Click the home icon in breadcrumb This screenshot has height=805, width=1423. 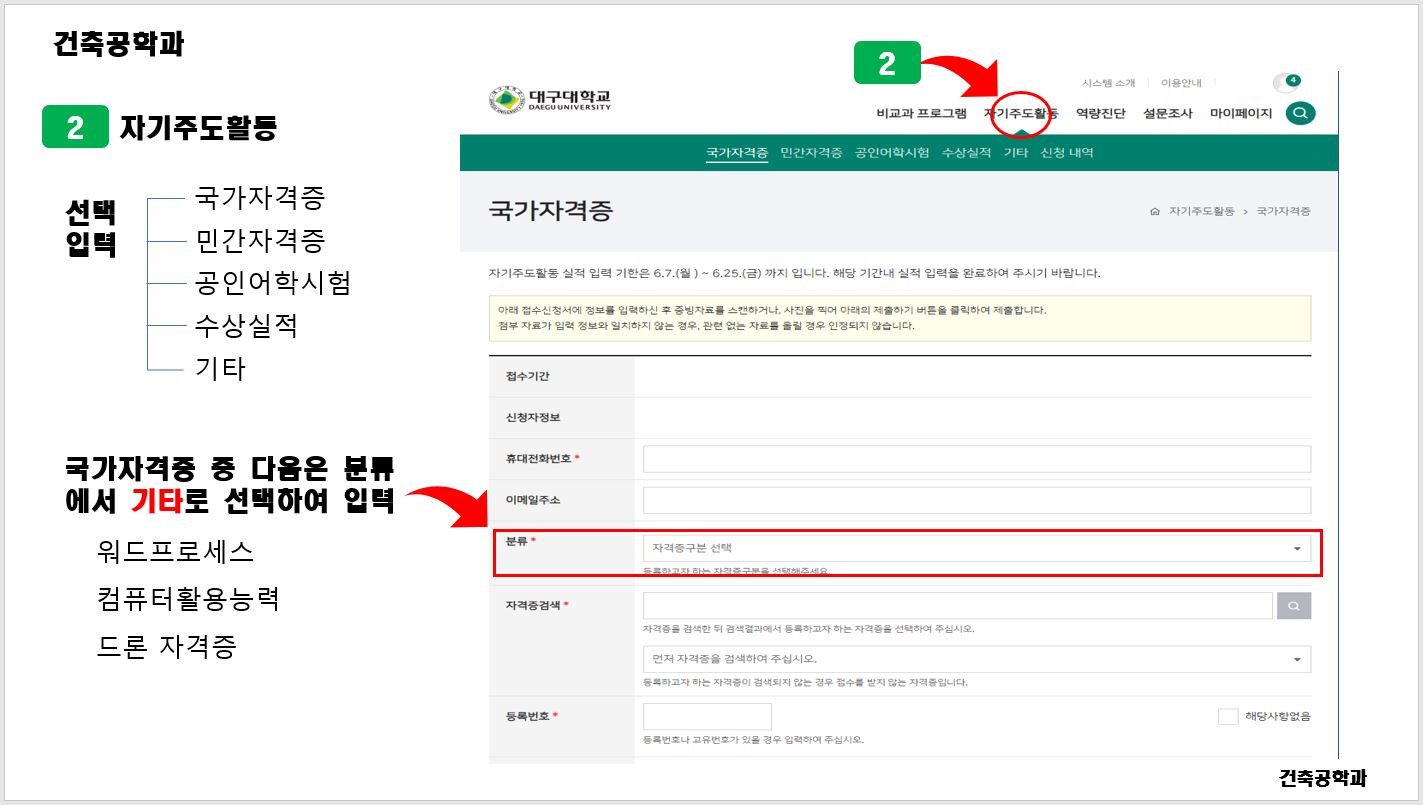[1155, 212]
